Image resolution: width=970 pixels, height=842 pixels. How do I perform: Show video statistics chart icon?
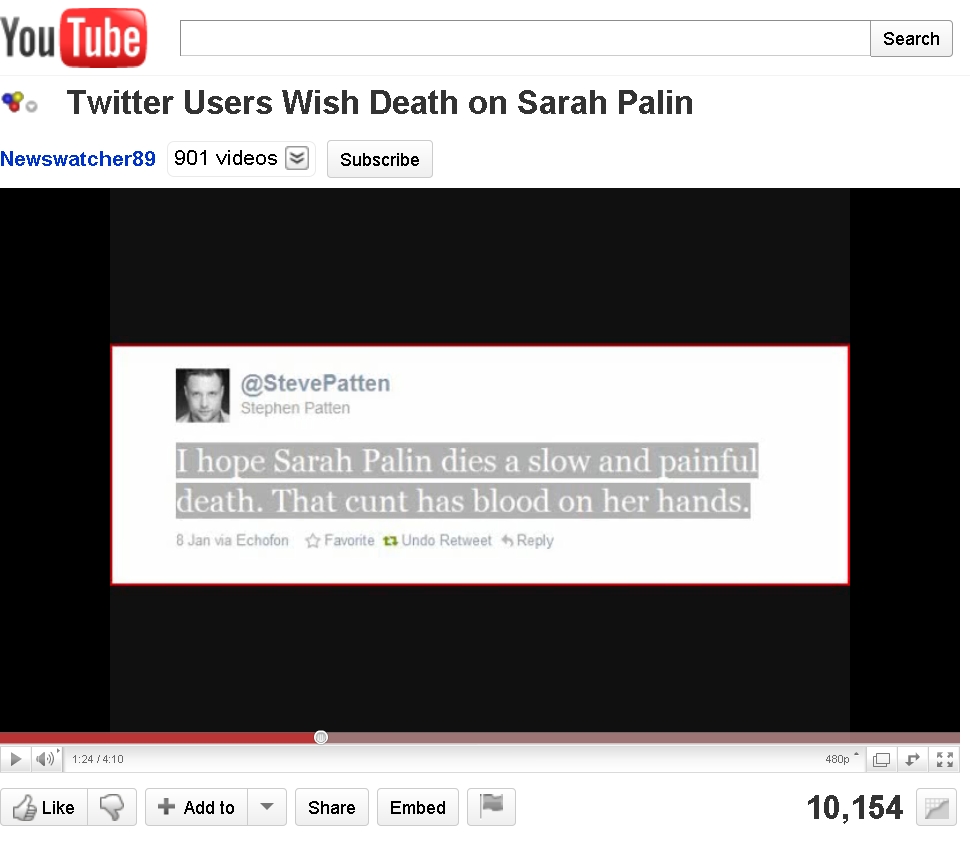[936, 807]
